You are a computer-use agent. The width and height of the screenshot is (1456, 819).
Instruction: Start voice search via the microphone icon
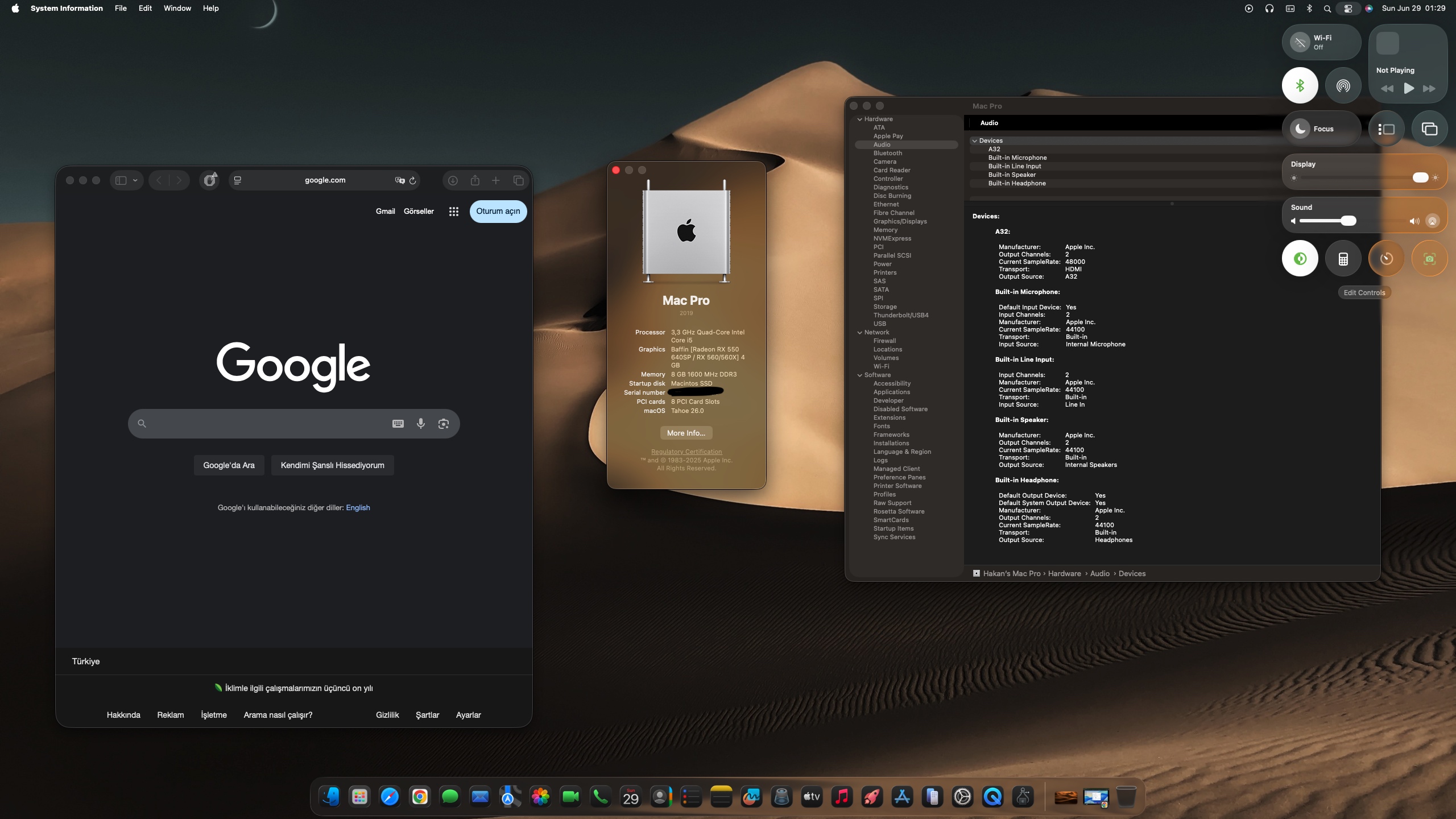[421, 423]
